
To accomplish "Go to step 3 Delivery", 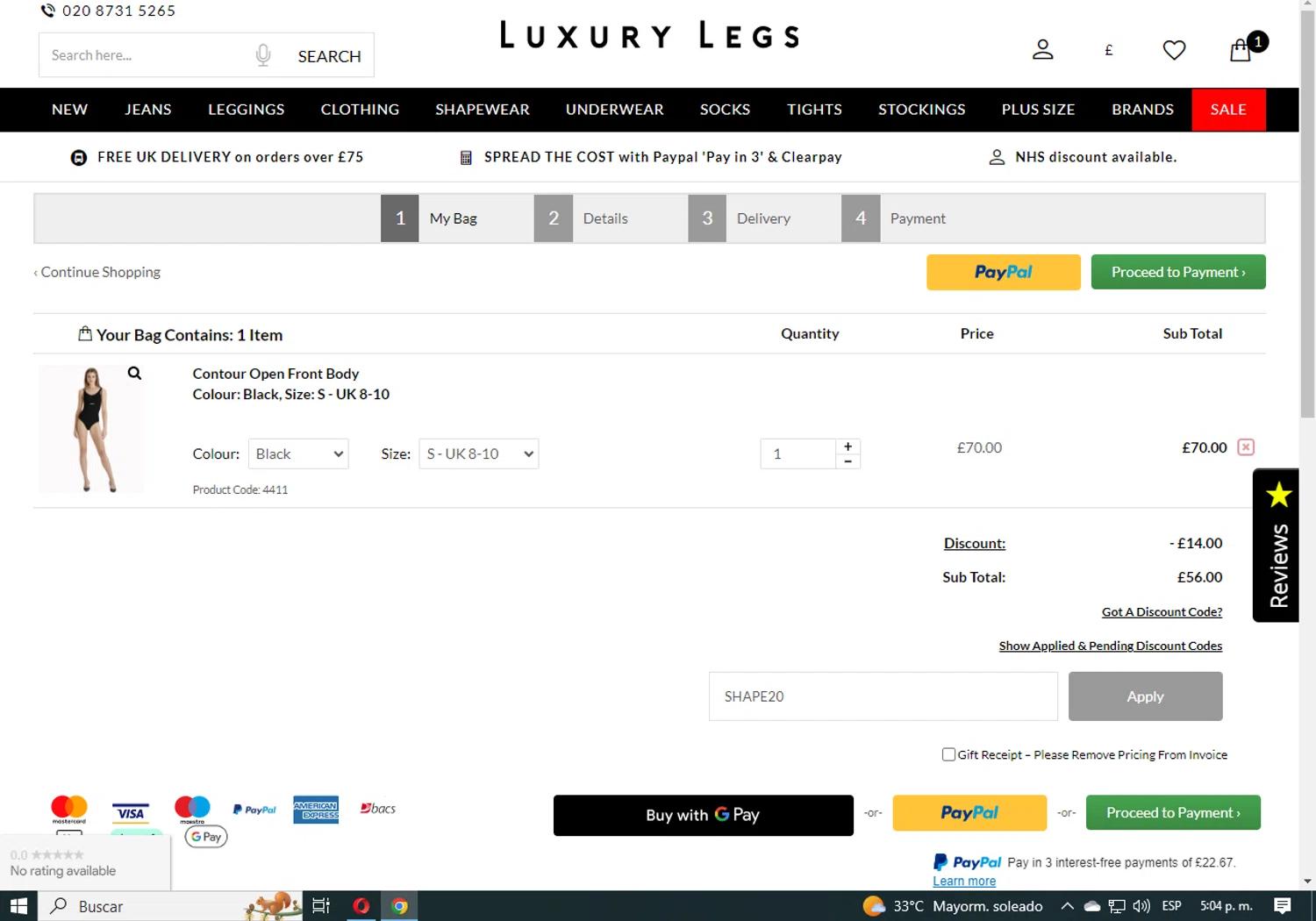I will point(741,218).
